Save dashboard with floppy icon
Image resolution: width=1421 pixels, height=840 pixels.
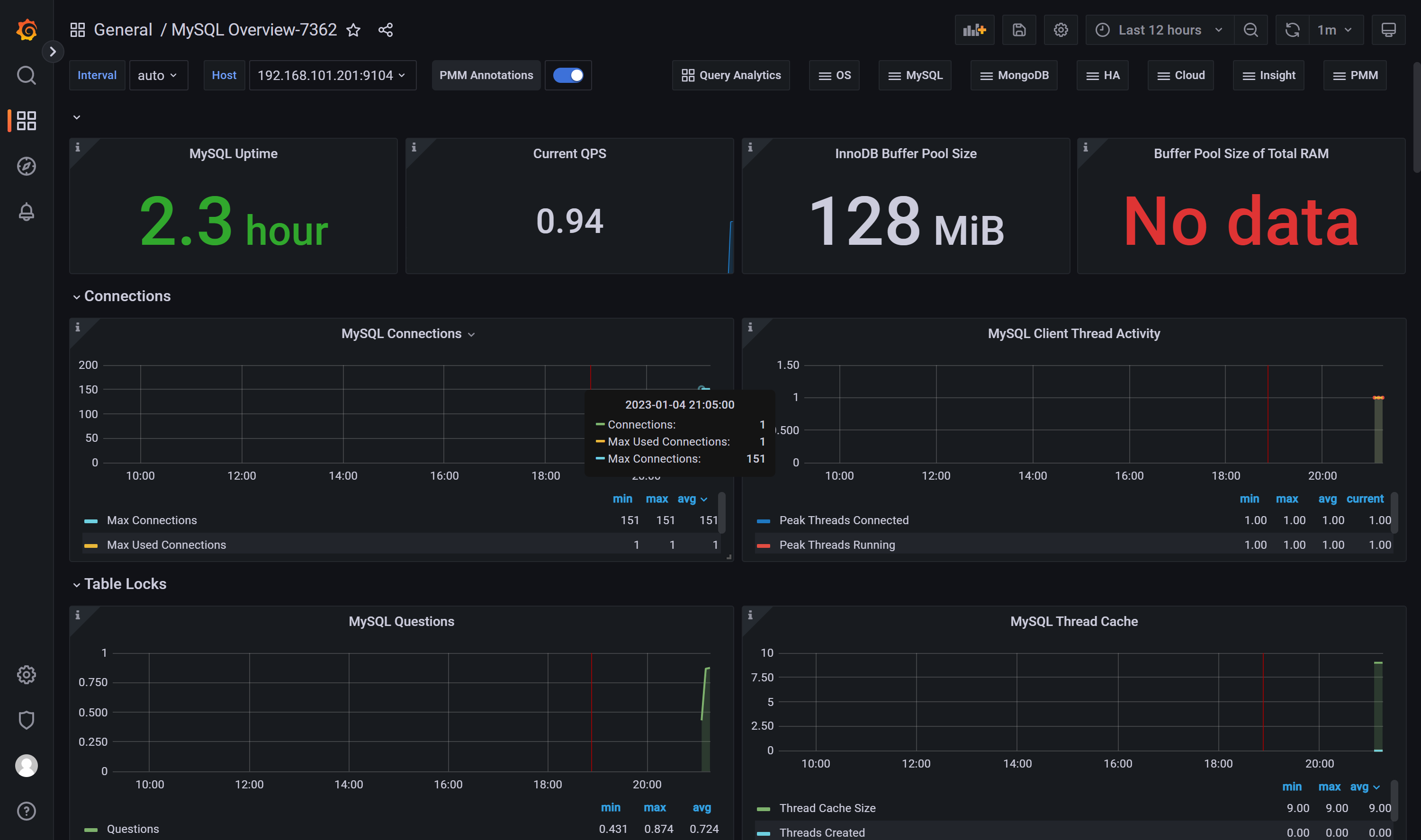click(1018, 30)
